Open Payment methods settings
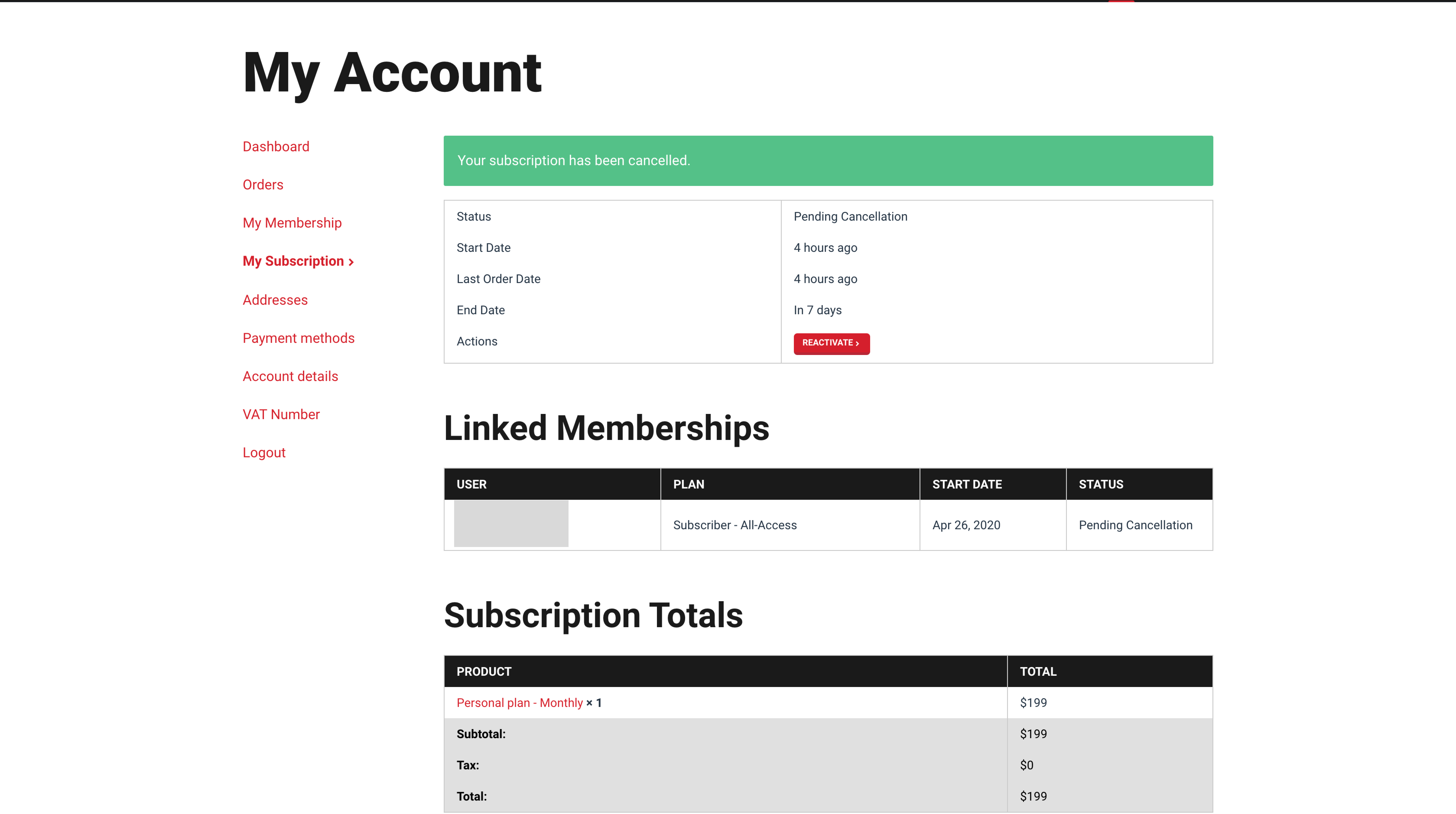Viewport: 1456px width, 814px height. (298, 338)
